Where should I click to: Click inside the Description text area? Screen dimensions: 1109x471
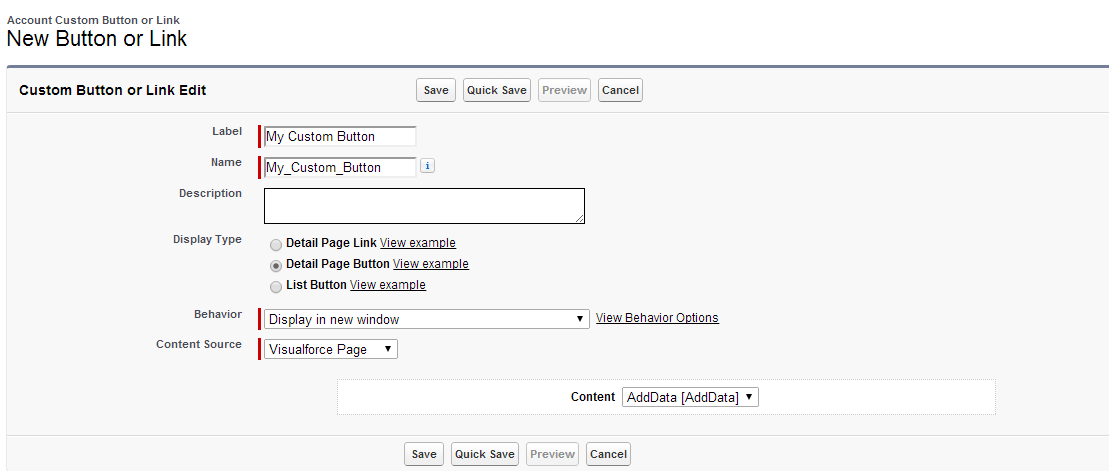[x=424, y=205]
